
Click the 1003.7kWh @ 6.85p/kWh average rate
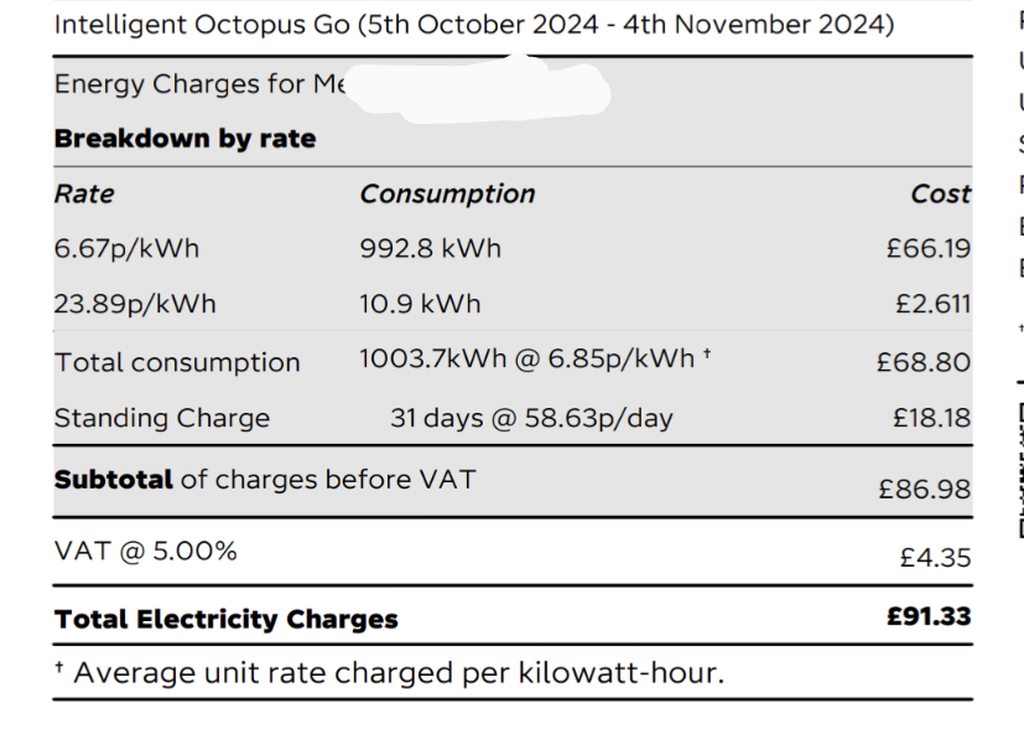535,359
